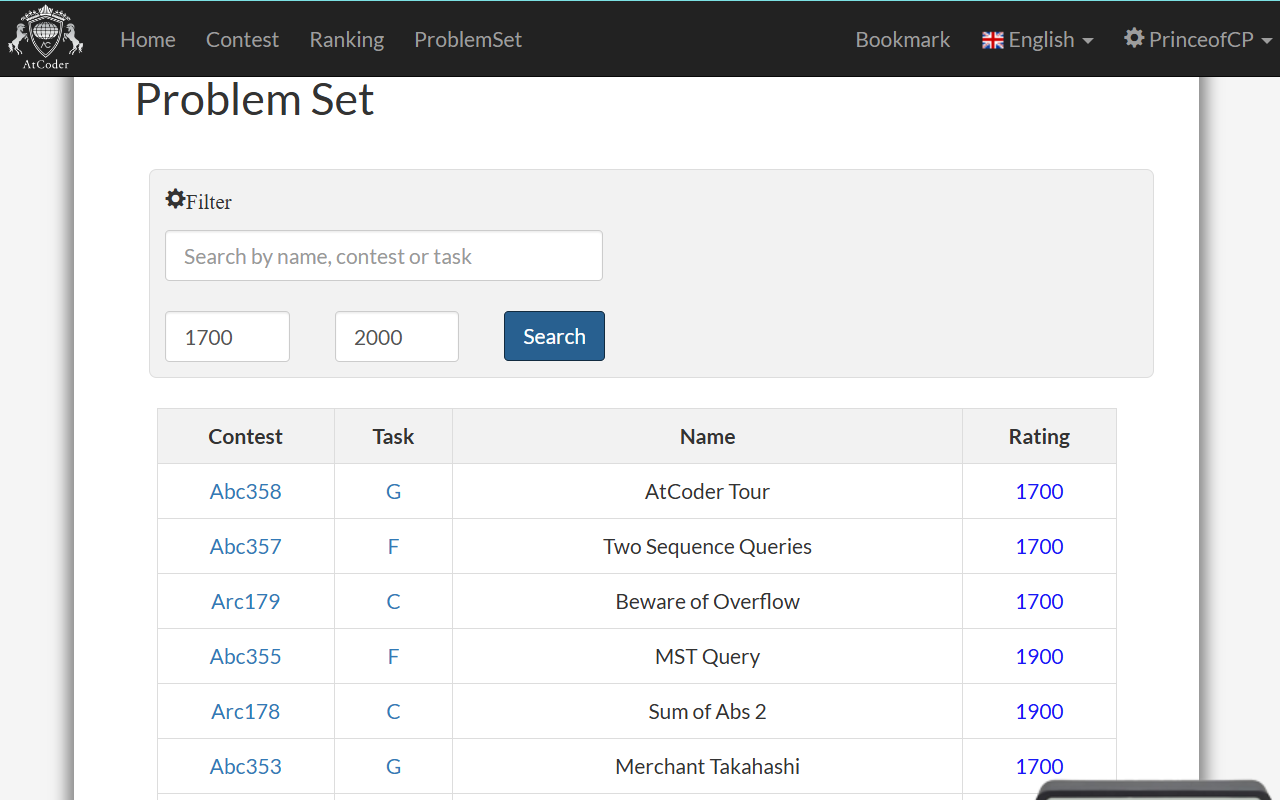Open the Ranking page

[x=346, y=40]
